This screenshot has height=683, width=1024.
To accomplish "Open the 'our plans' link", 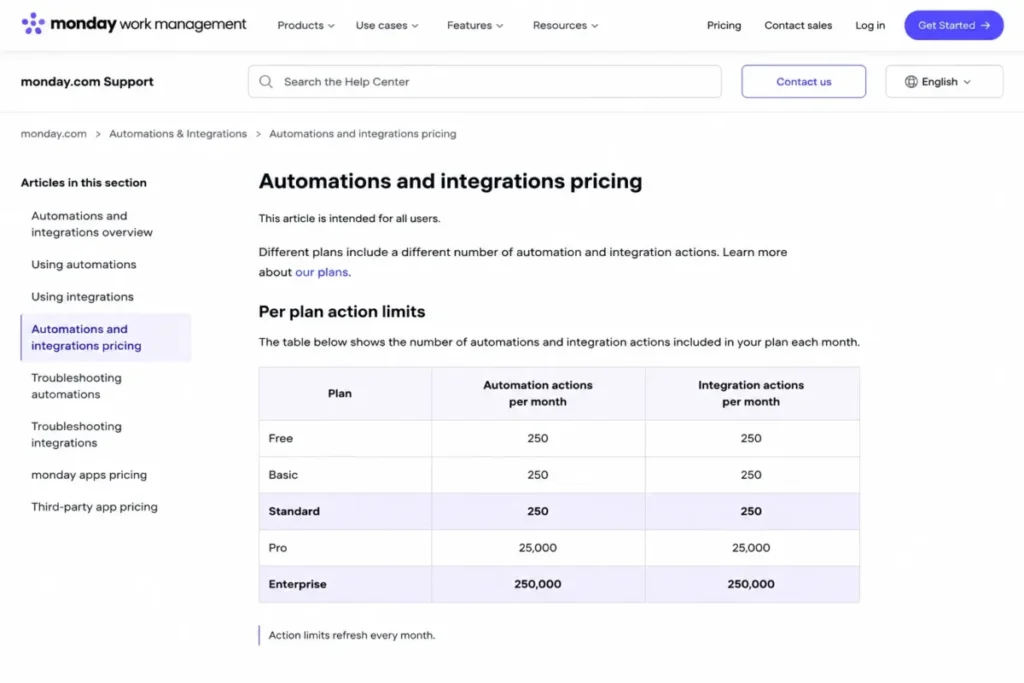I will [321, 272].
